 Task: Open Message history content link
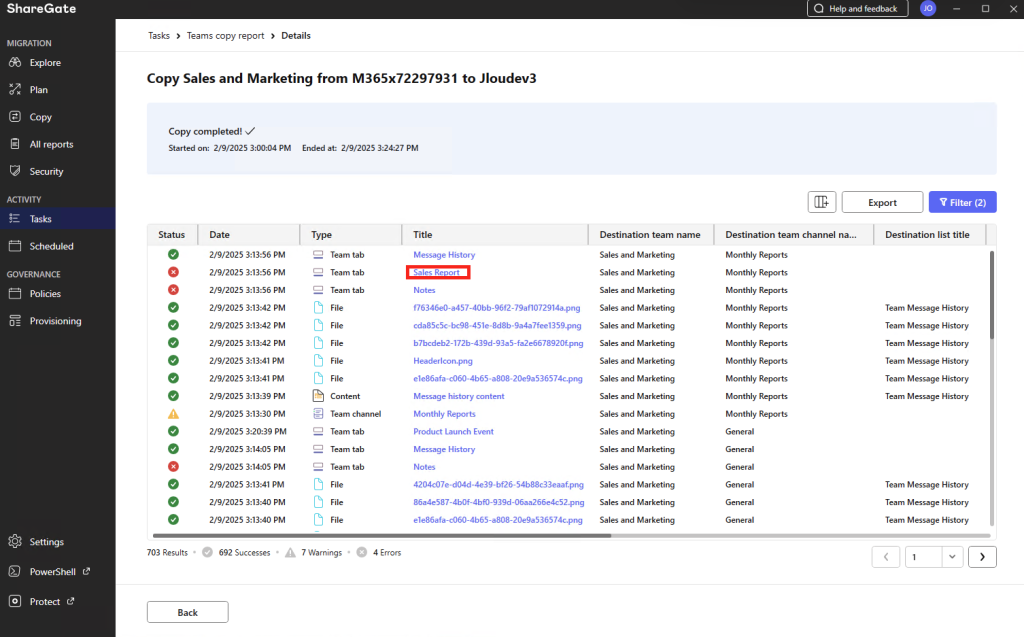coord(458,397)
